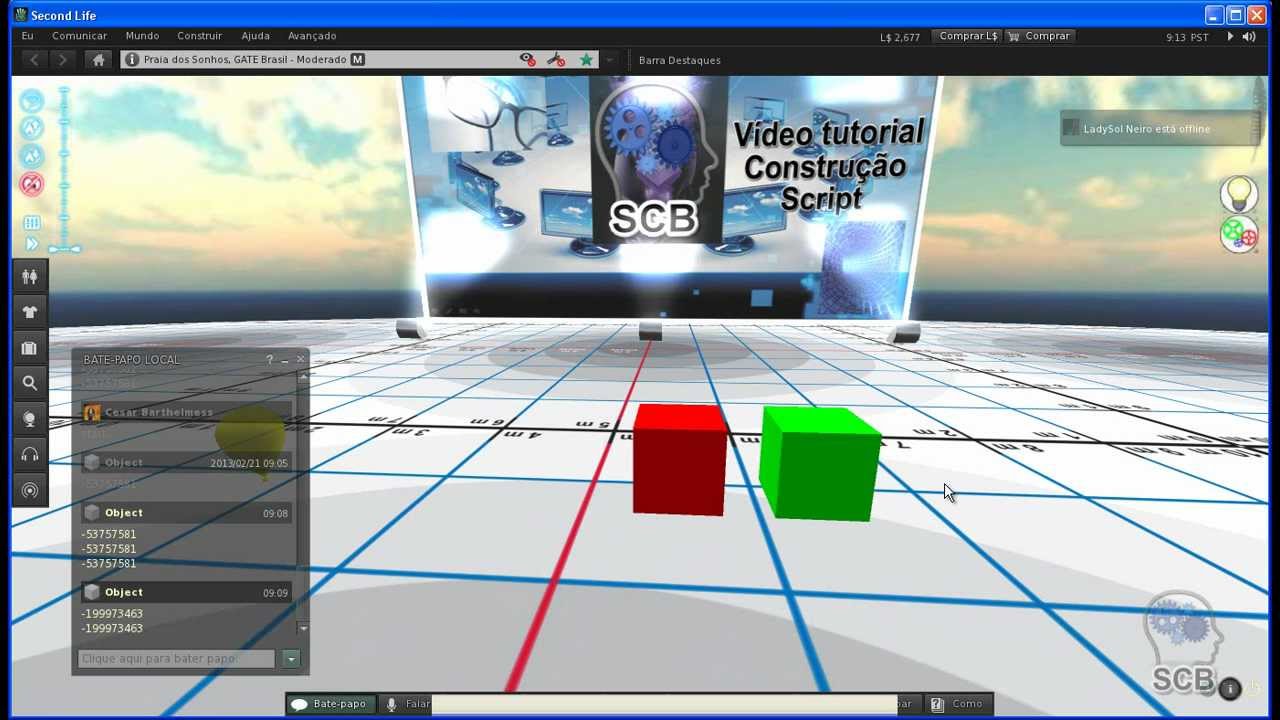
Task: Open help for Bate-papo Local panel
Action: pyautogui.click(x=269, y=360)
